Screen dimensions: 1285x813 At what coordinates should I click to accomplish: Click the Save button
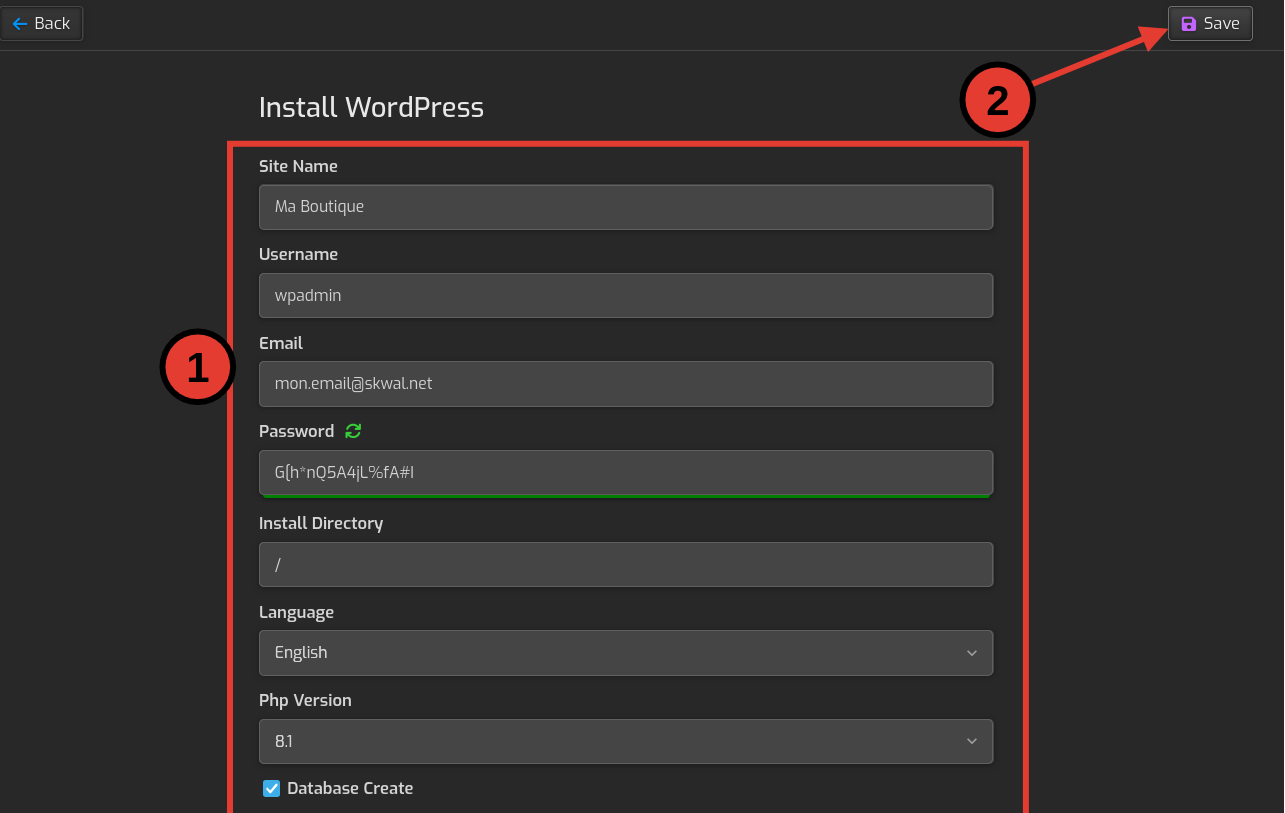click(x=1210, y=23)
